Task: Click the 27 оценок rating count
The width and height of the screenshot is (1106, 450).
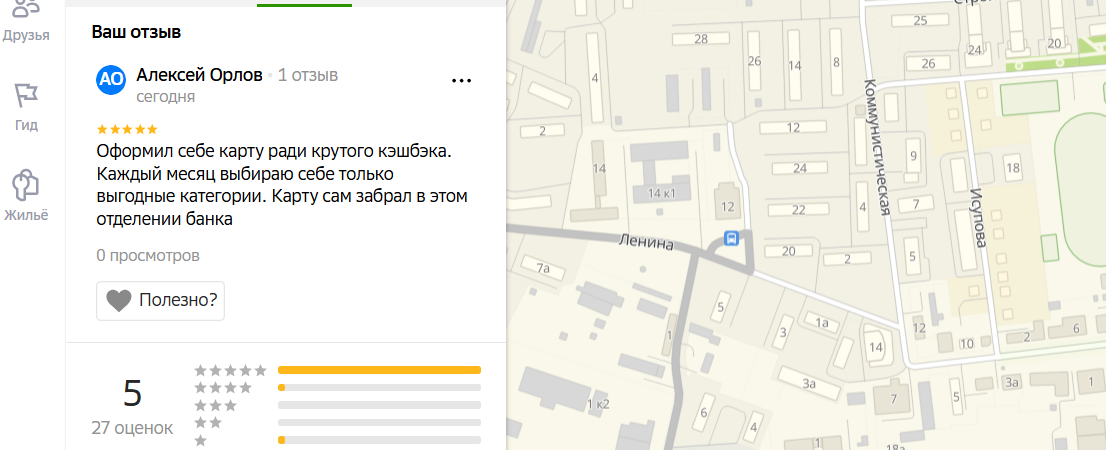Action: (132, 427)
